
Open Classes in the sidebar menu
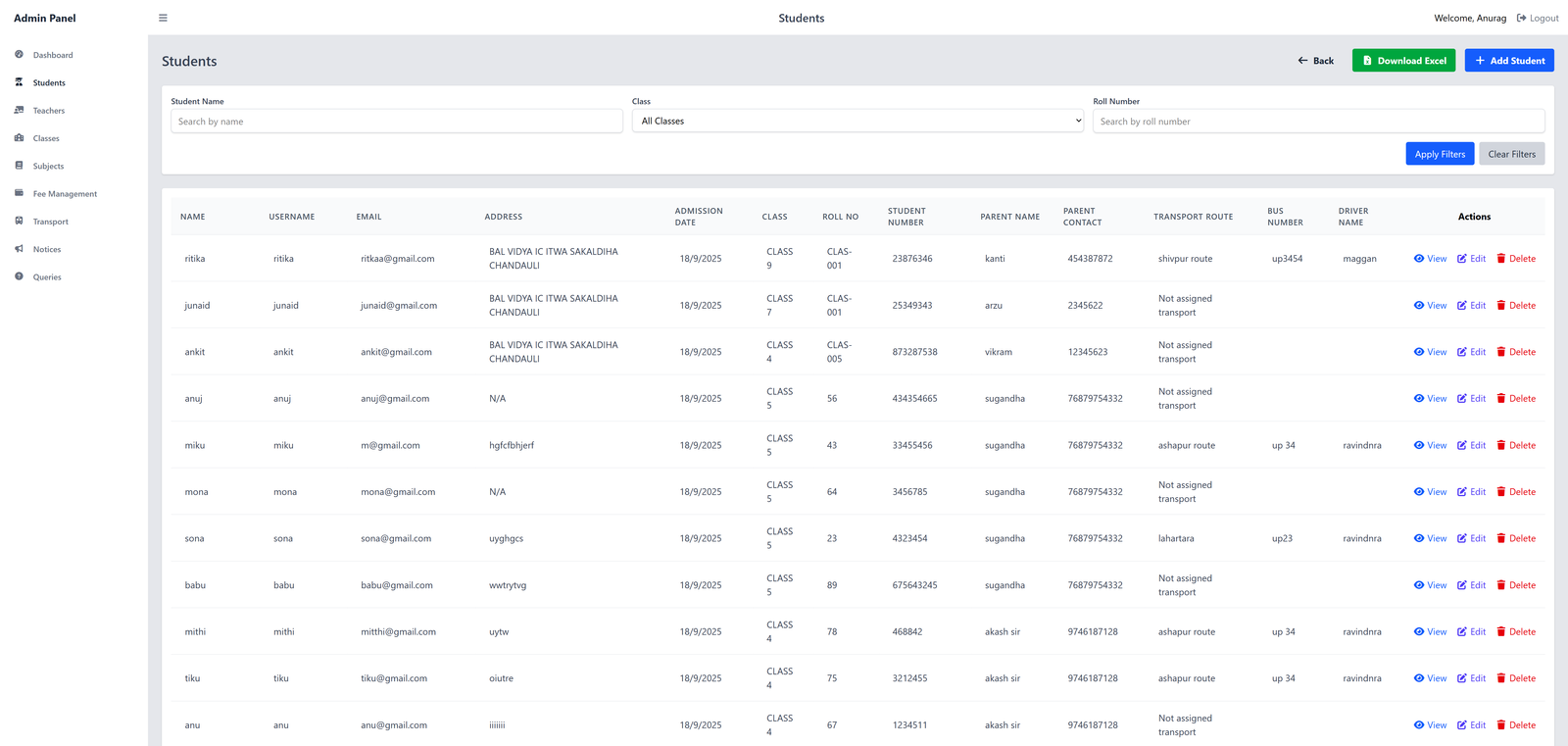pyautogui.click(x=46, y=138)
